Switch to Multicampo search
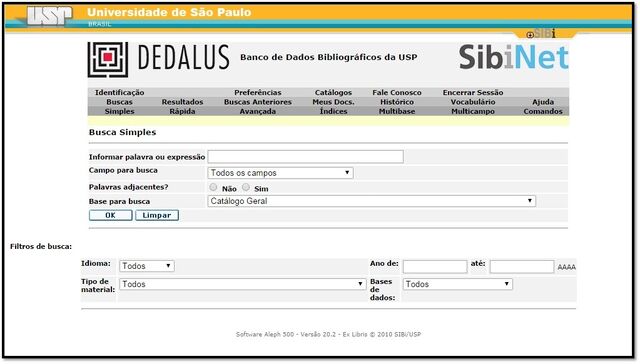 [x=473, y=111]
